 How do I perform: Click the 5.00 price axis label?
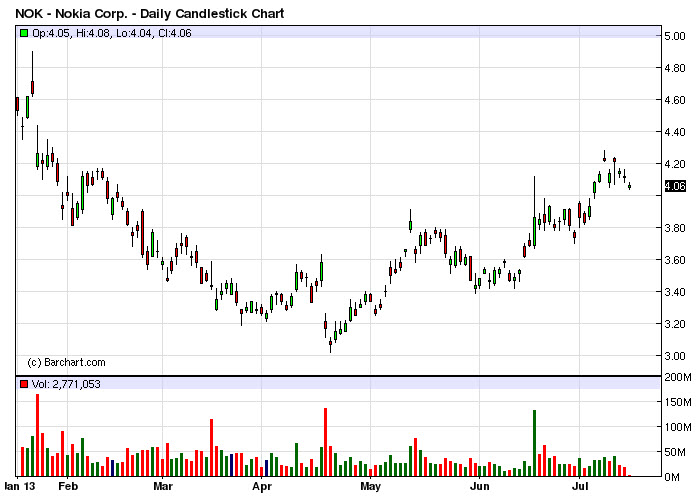coord(675,36)
